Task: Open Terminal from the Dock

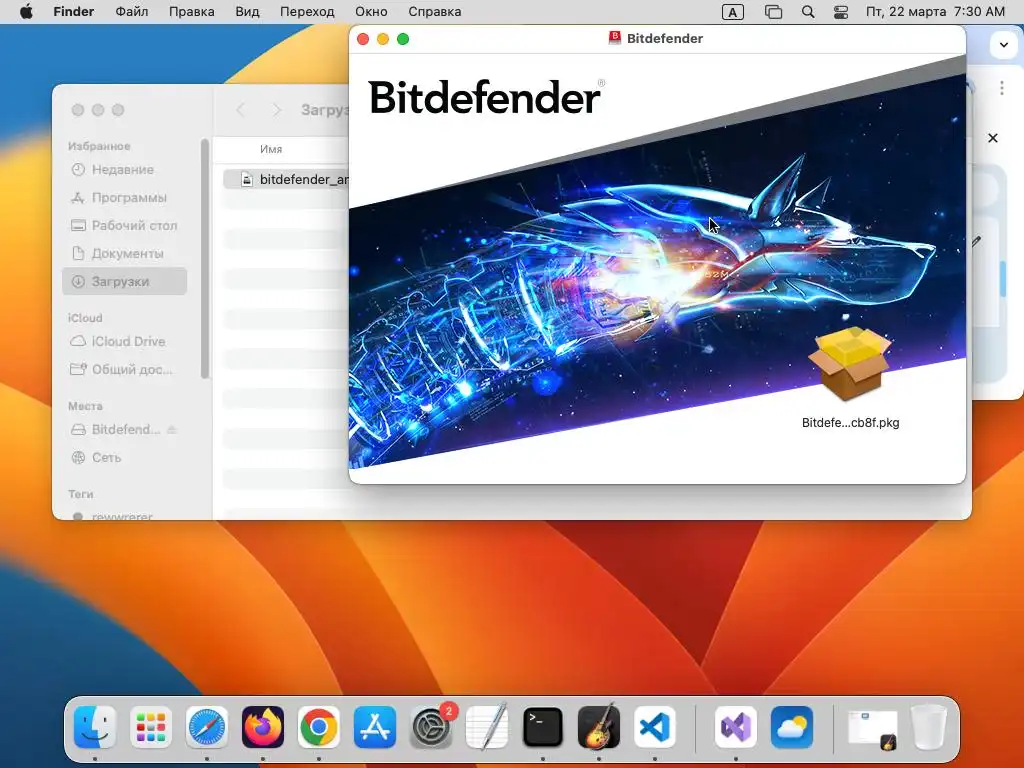Action: [x=543, y=727]
